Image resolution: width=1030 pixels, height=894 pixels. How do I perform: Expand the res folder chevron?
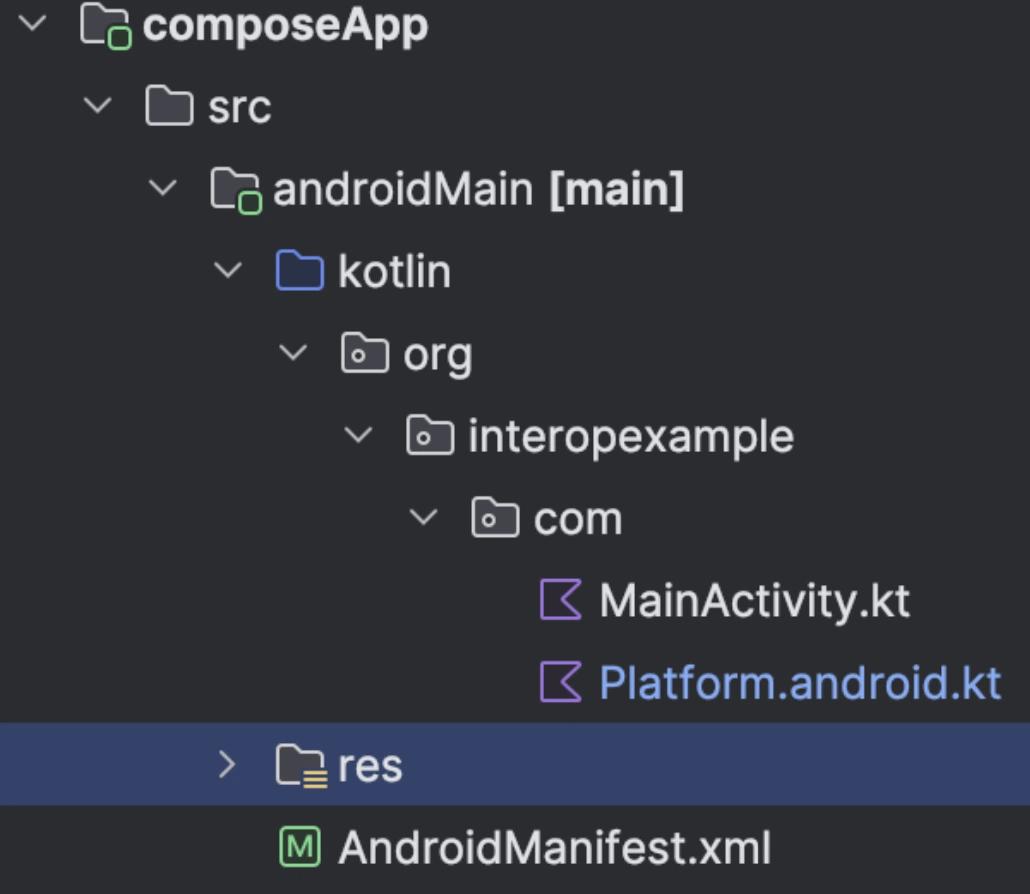pyautogui.click(x=228, y=765)
